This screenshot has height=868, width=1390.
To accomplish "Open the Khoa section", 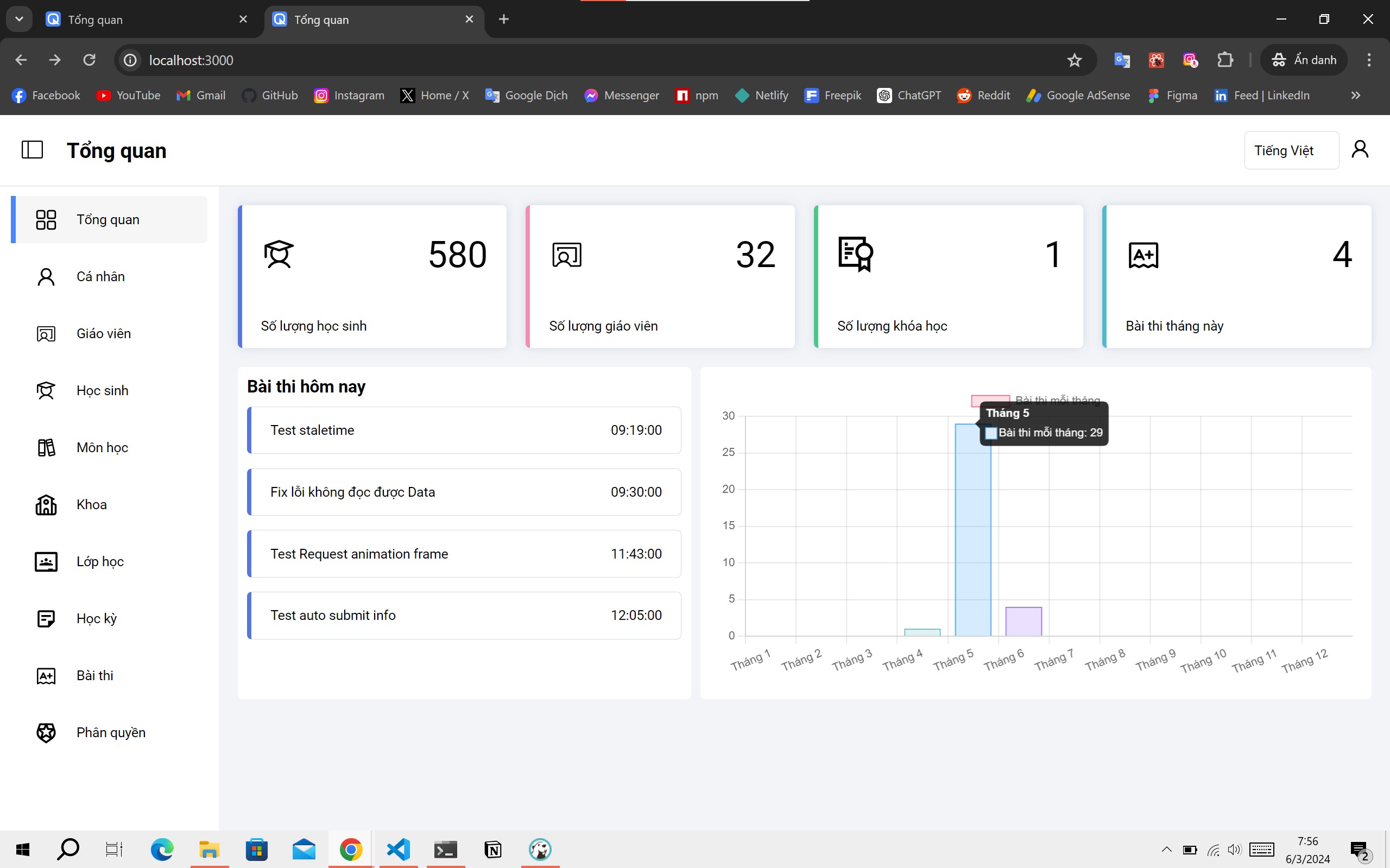I will (x=109, y=505).
